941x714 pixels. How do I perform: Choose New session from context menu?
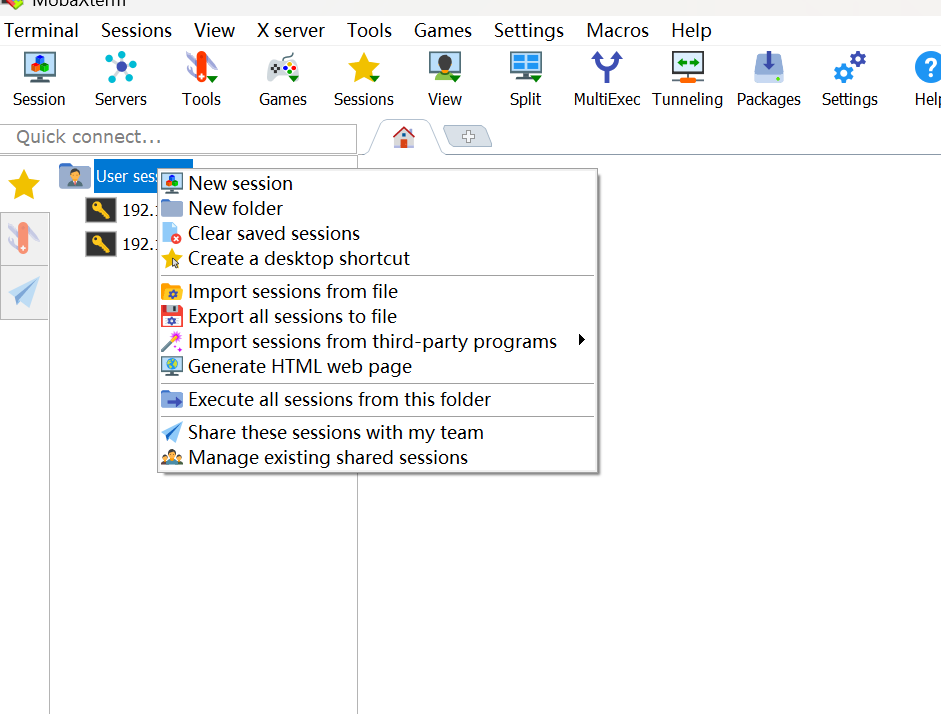click(x=377, y=183)
